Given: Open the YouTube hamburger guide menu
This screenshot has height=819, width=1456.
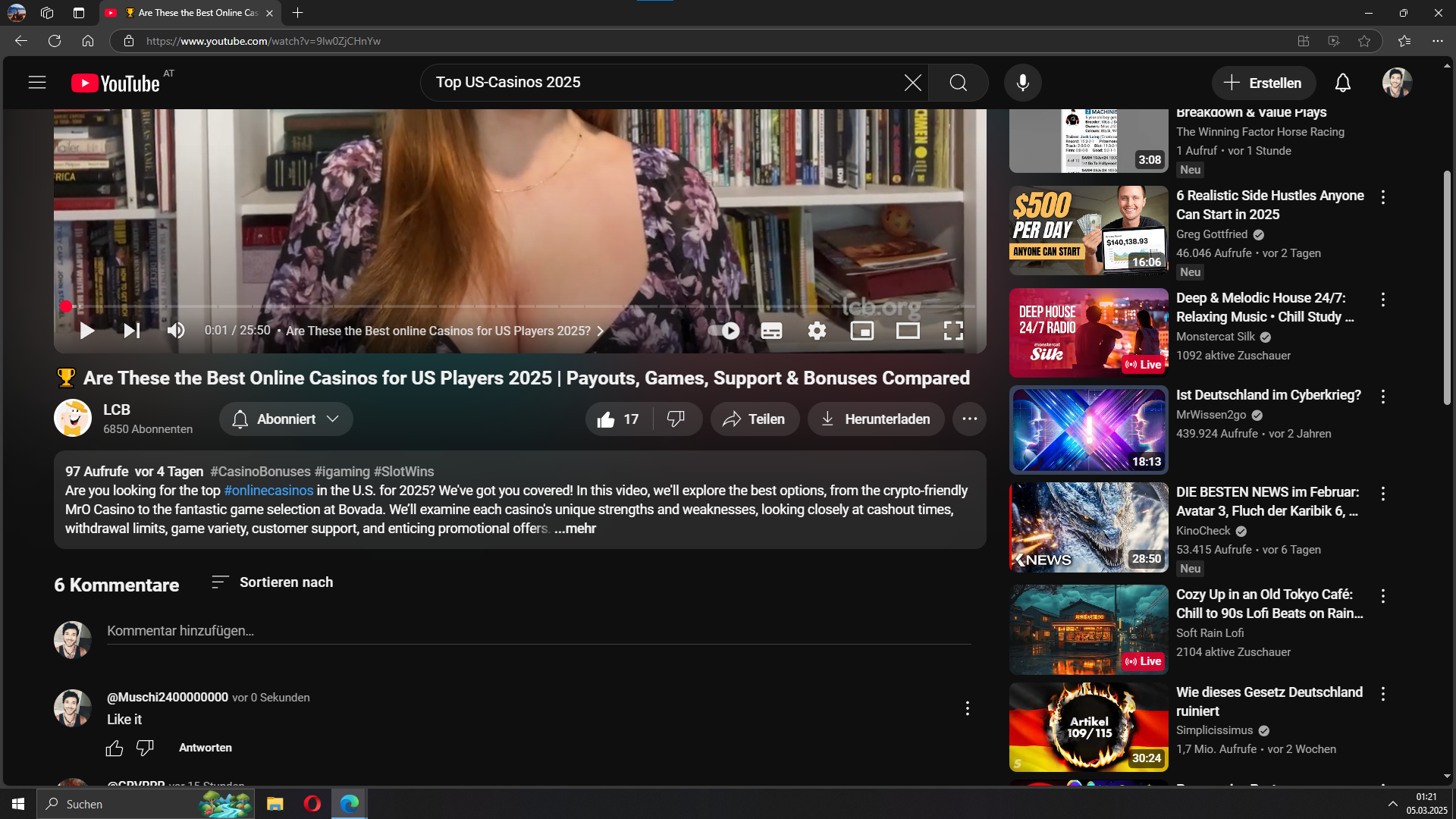Looking at the screenshot, I should pyautogui.click(x=37, y=83).
